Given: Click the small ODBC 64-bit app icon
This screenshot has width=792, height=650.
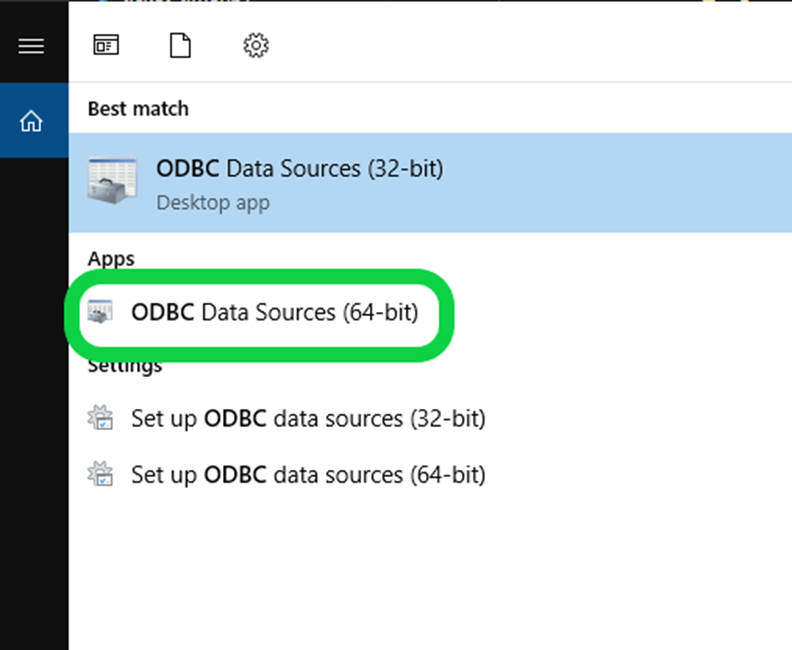Looking at the screenshot, I should pos(100,312).
